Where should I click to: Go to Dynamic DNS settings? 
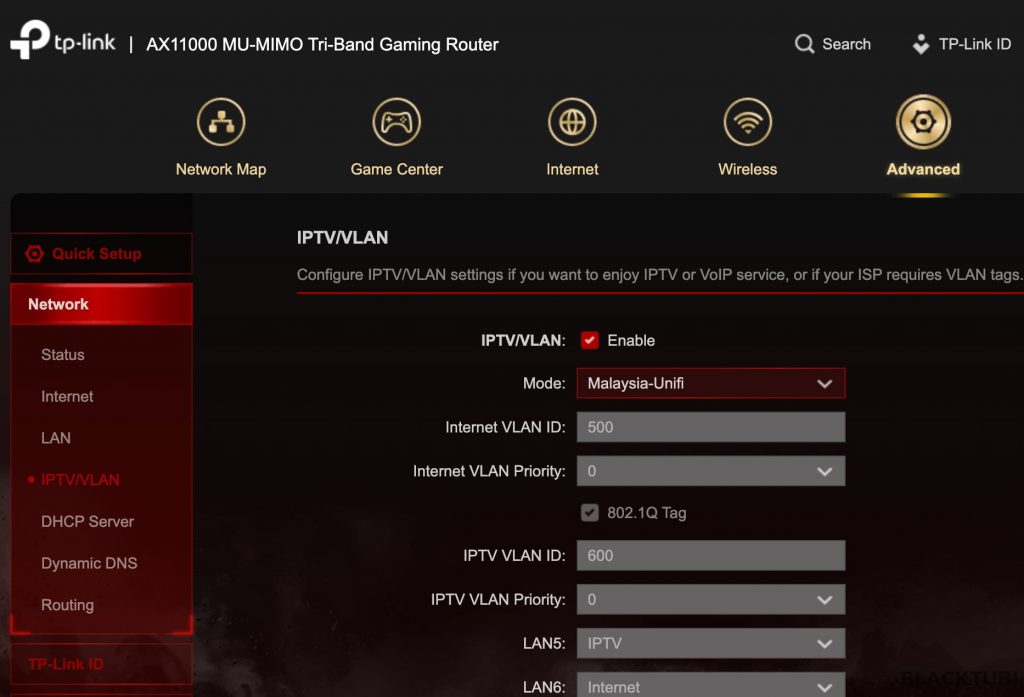(x=89, y=563)
